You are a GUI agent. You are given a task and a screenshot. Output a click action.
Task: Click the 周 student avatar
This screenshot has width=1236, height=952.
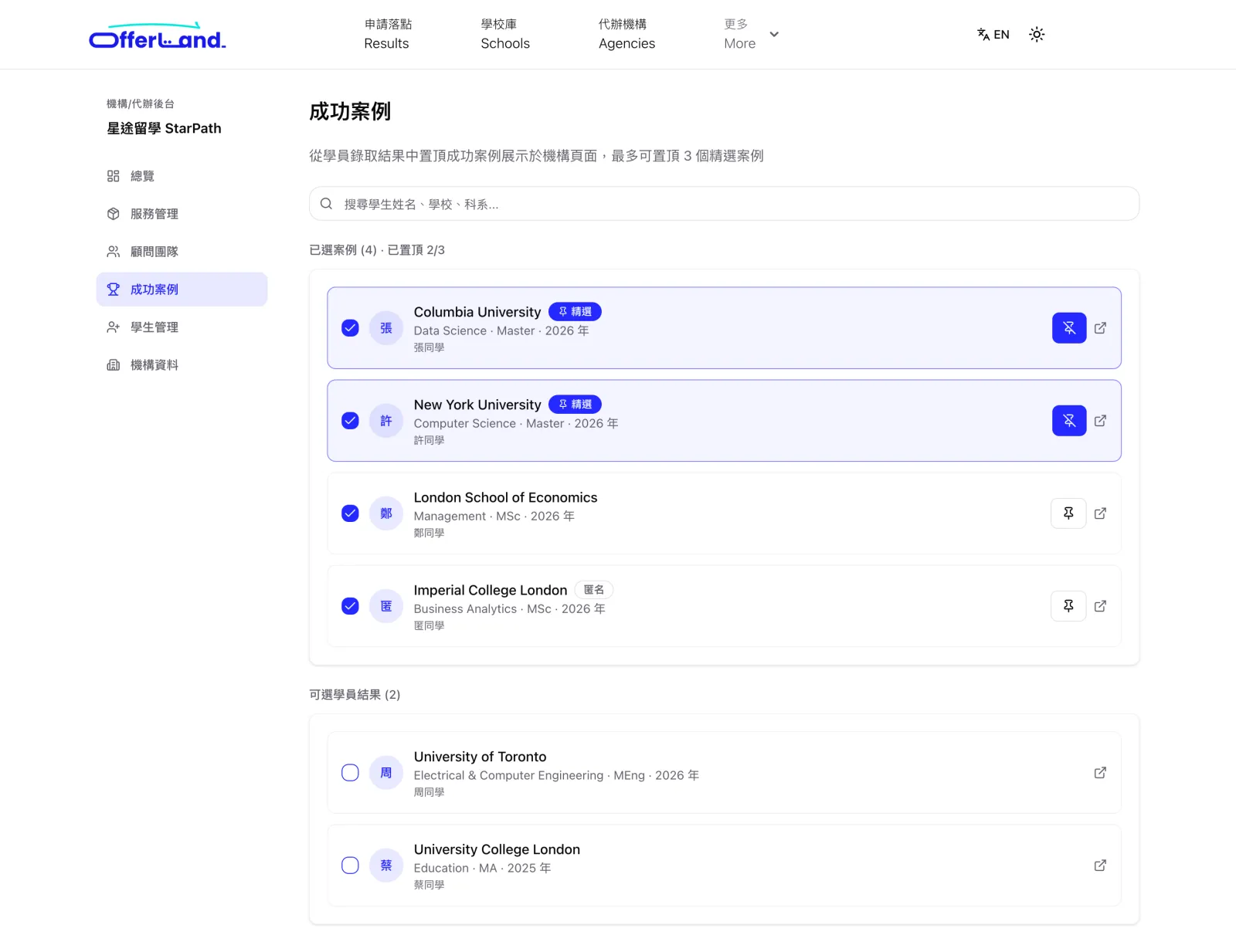386,773
